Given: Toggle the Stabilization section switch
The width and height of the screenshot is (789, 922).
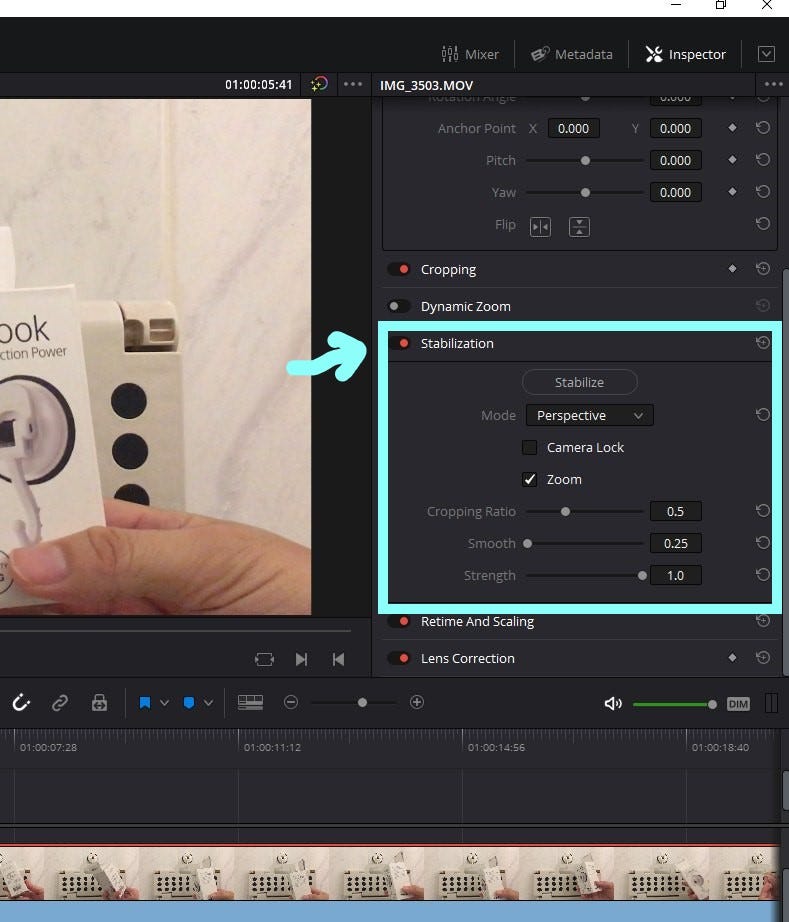Looking at the screenshot, I should tap(399, 343).
